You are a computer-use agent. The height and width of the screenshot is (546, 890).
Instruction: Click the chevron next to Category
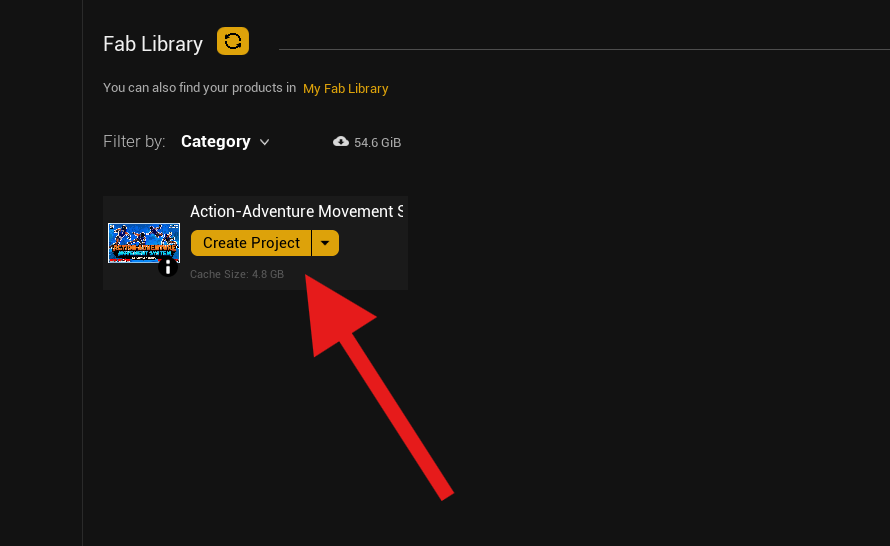(265, 142)
